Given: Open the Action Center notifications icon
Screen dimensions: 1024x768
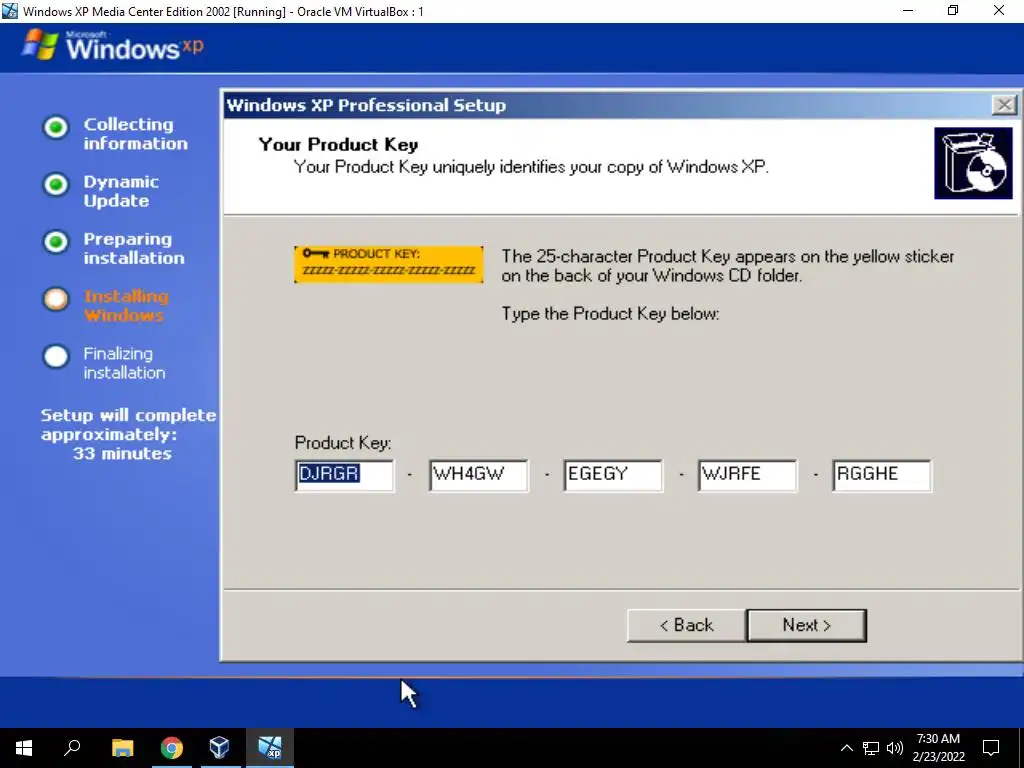Looking at the screenshot, I should point(991,748).
